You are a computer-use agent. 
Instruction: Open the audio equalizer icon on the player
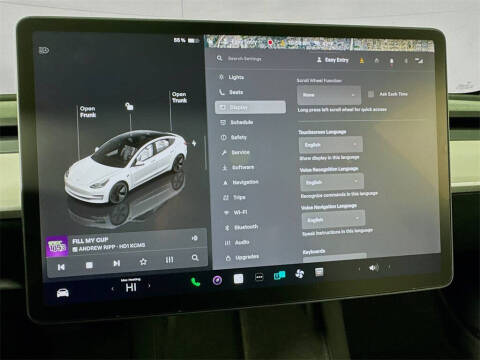click(169, 260)
